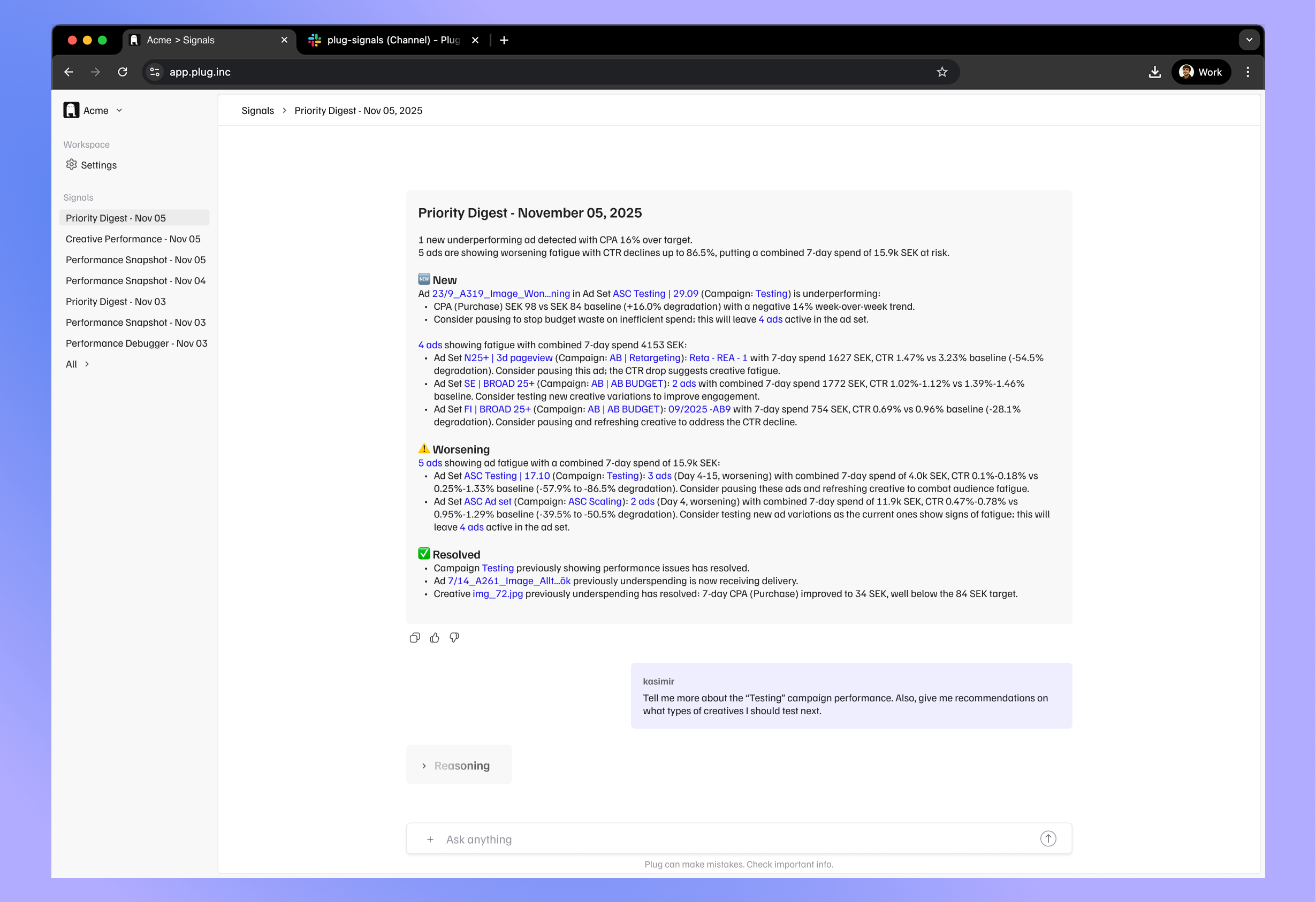Open browser downloads icon

pos(1154,72)
